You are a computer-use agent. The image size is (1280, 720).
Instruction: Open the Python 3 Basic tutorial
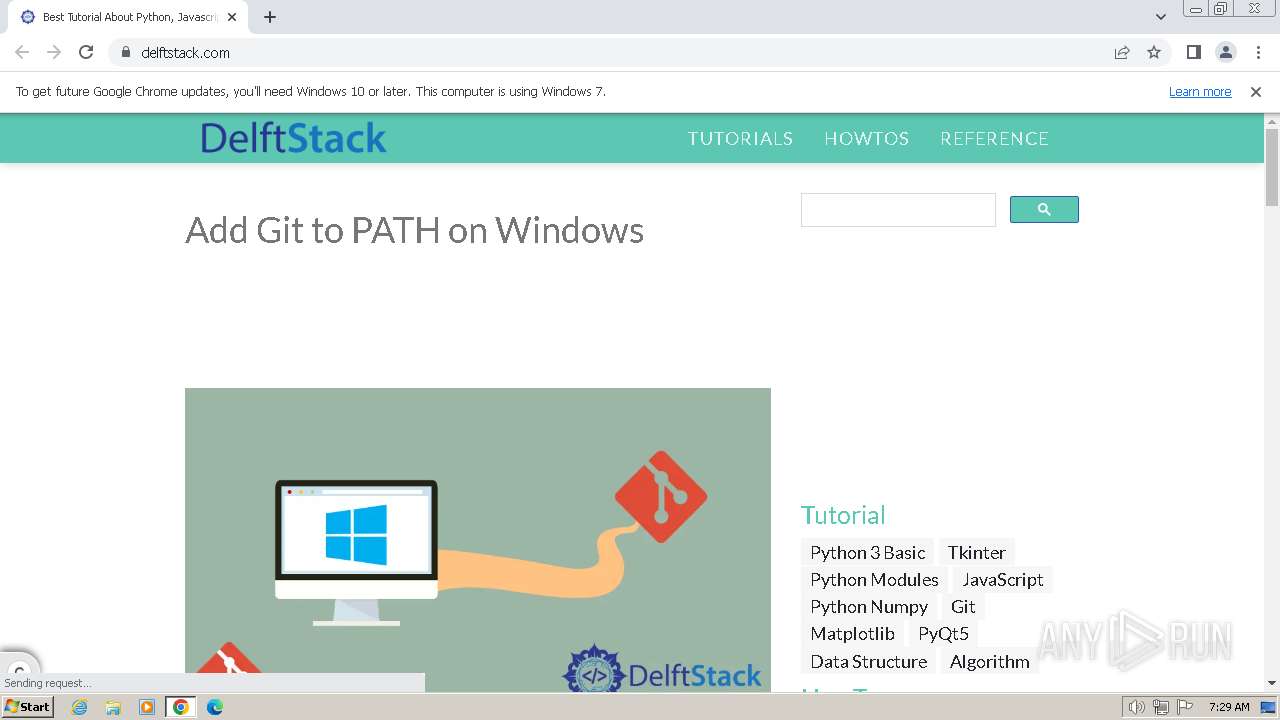[868, 552]
